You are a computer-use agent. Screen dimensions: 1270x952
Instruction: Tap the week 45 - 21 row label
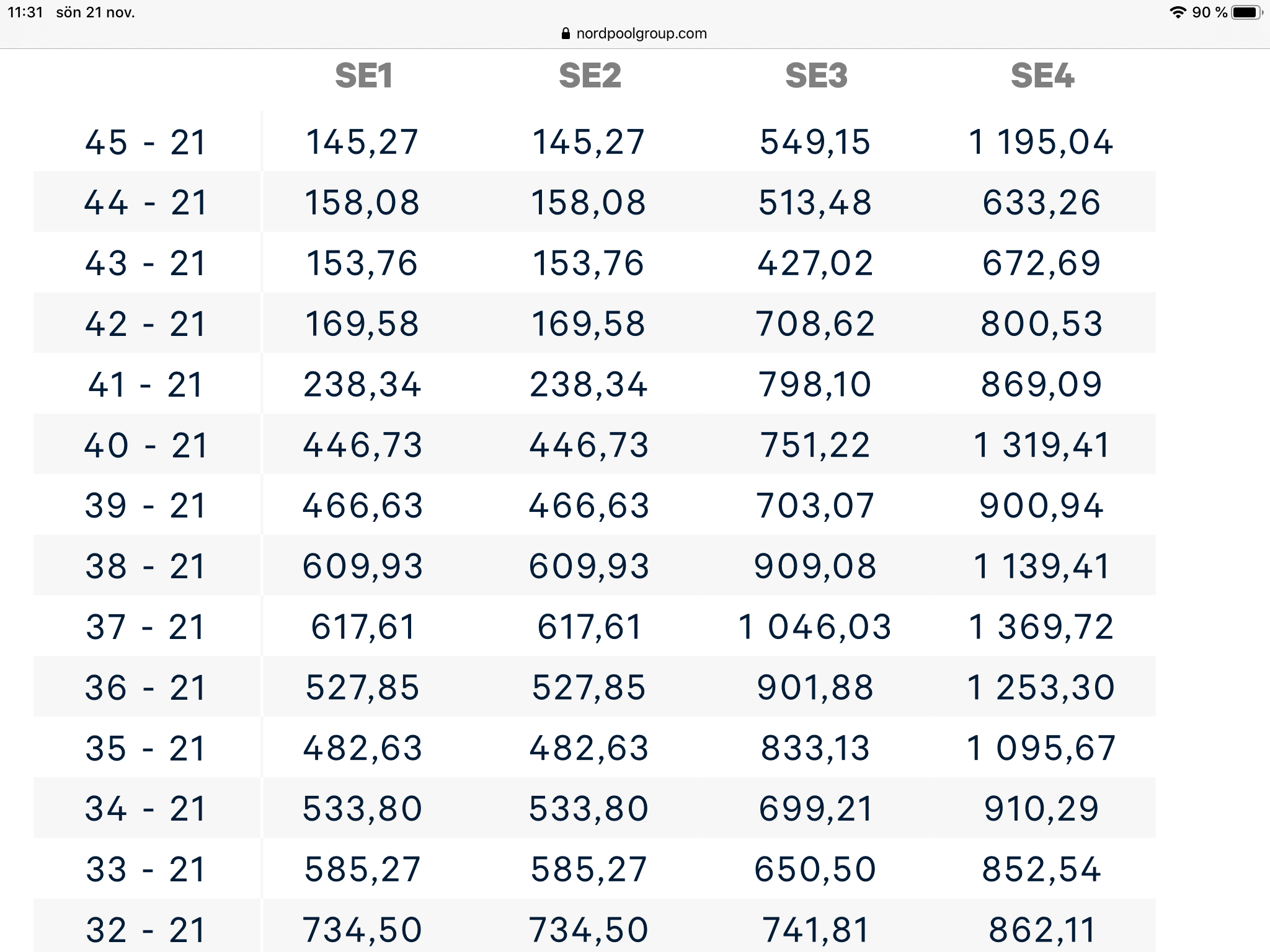click(x=146, y=143)
